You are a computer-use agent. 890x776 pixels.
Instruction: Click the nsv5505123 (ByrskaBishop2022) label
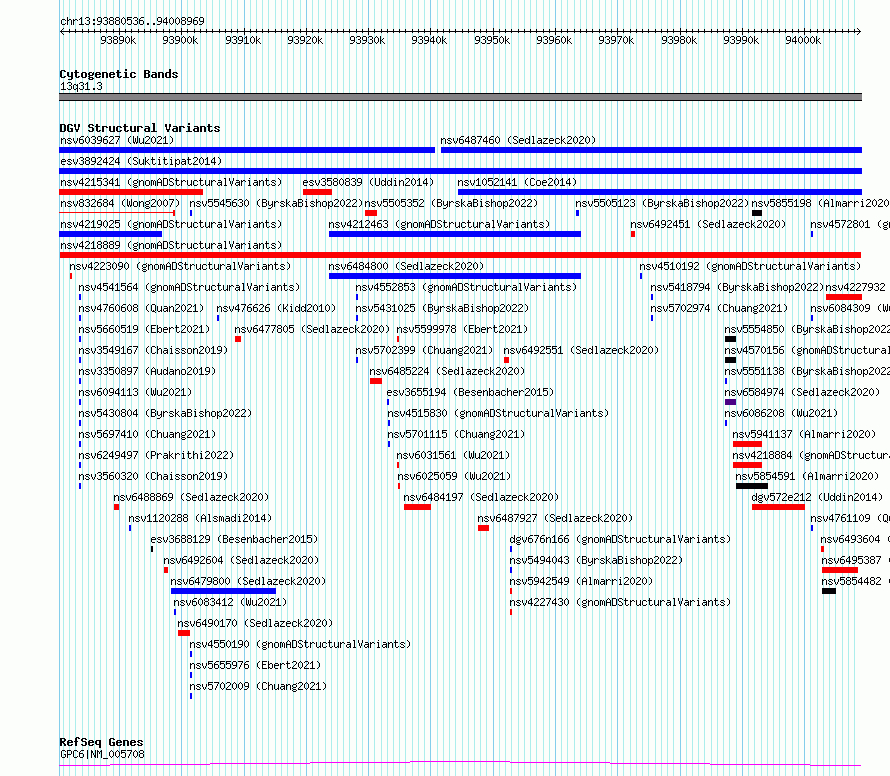(x=662, y=203)
